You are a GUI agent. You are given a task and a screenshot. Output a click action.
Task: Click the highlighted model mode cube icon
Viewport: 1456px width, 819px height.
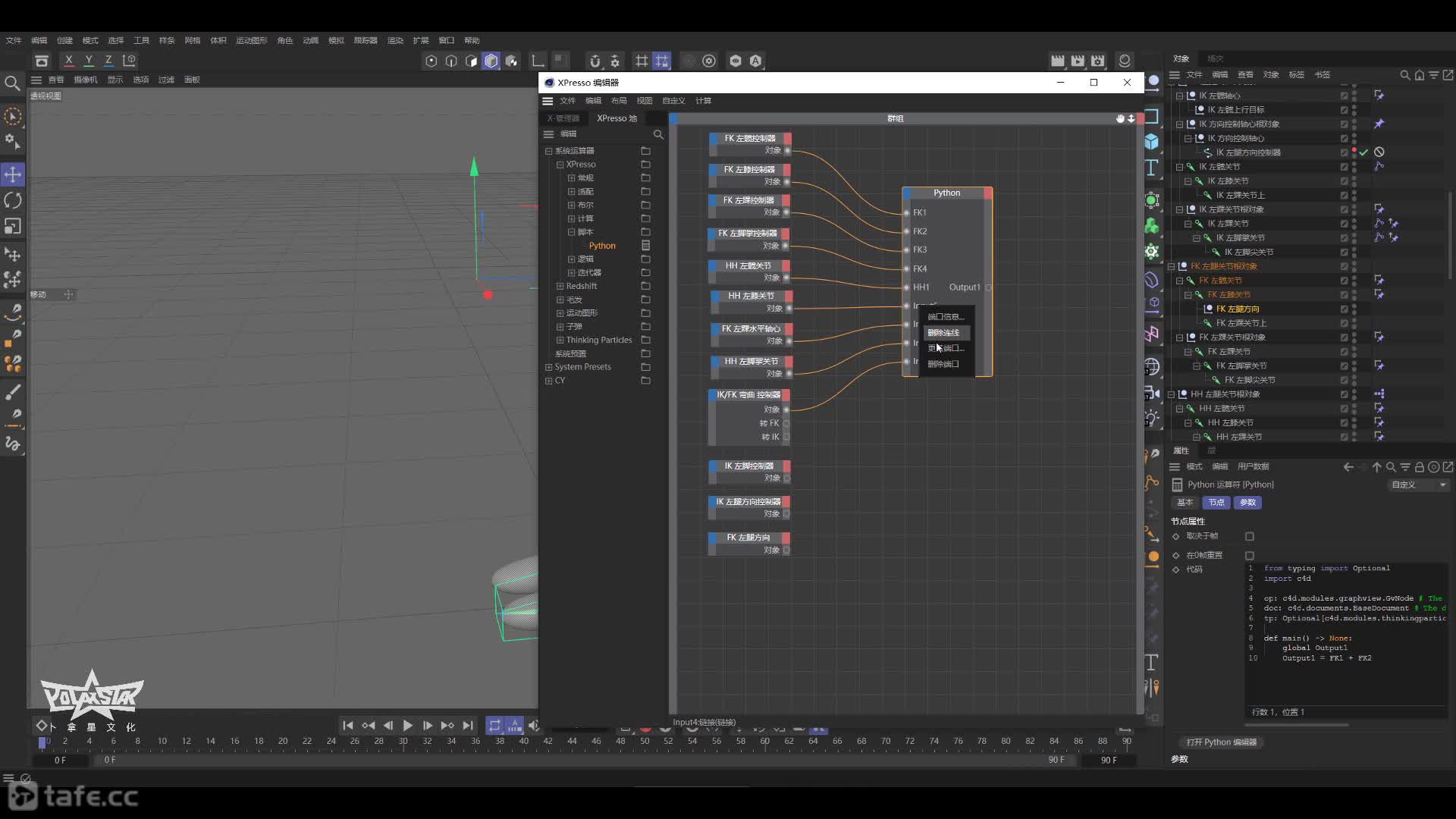click(x=491, y=61)
